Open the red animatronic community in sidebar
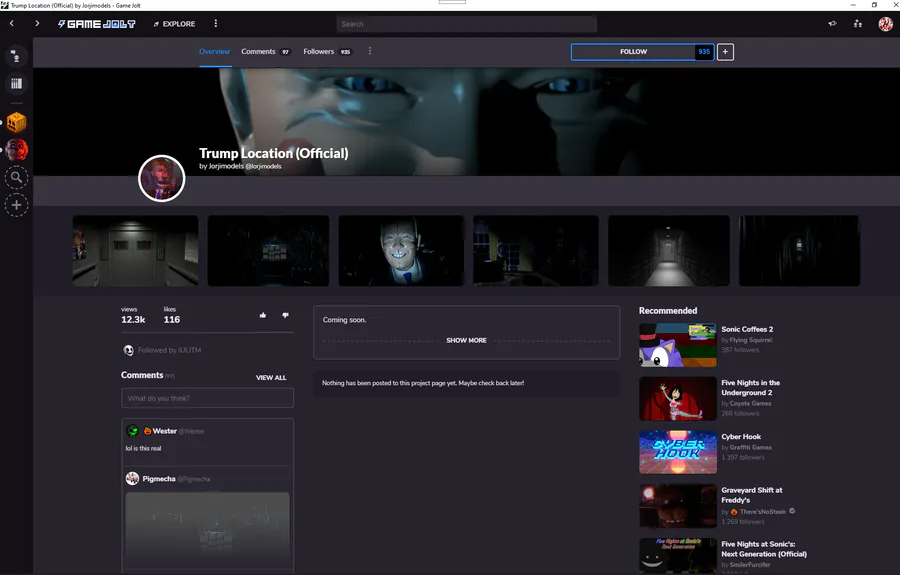This screenshot has height=575, width=900. (x=16, y=150)
